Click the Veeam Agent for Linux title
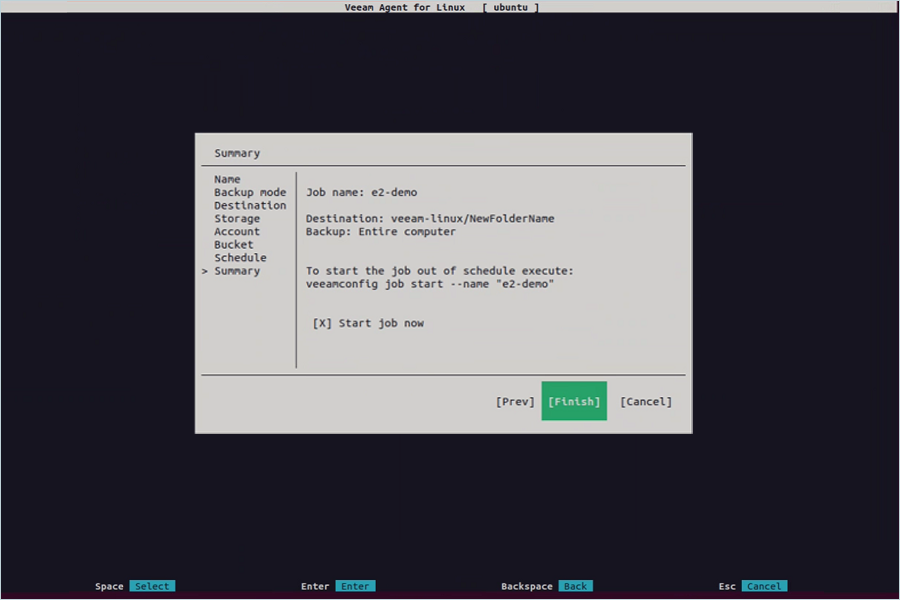The height and width of the screenshot is (600, 900). point(405,7)
